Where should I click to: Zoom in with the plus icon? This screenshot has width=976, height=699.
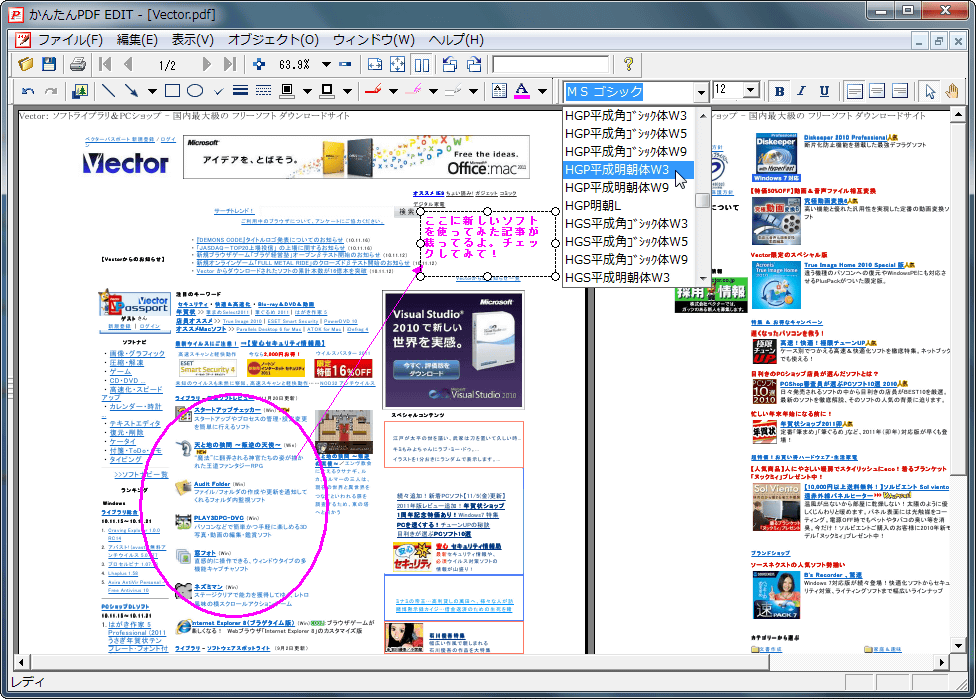pos(259,64)
